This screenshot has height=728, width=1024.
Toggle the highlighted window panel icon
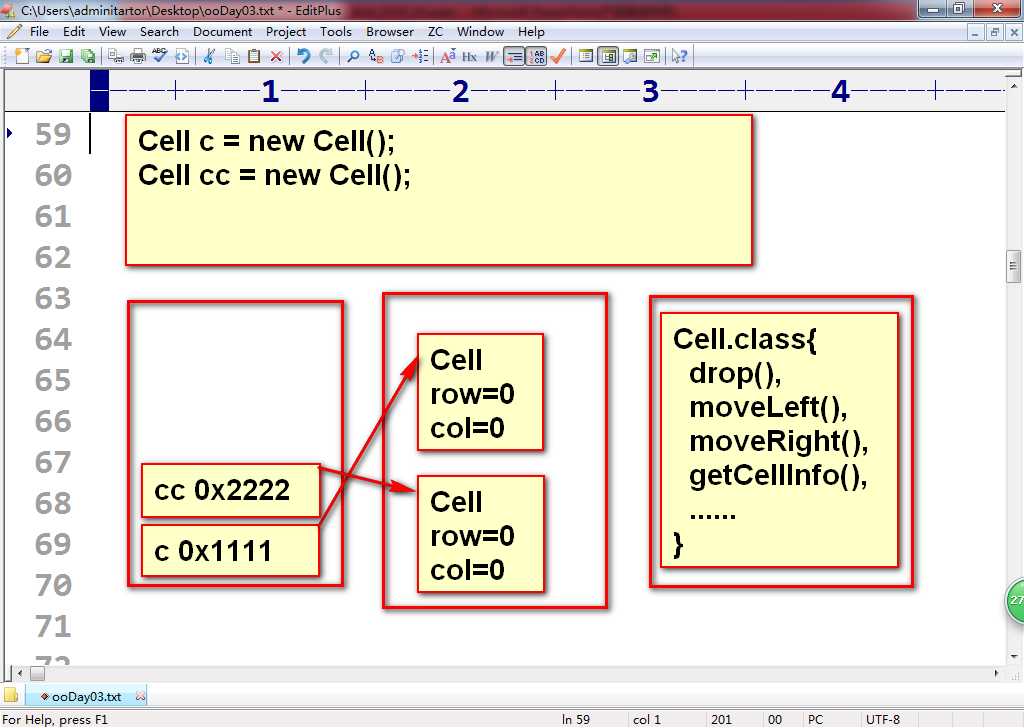(x=608, y=57)
